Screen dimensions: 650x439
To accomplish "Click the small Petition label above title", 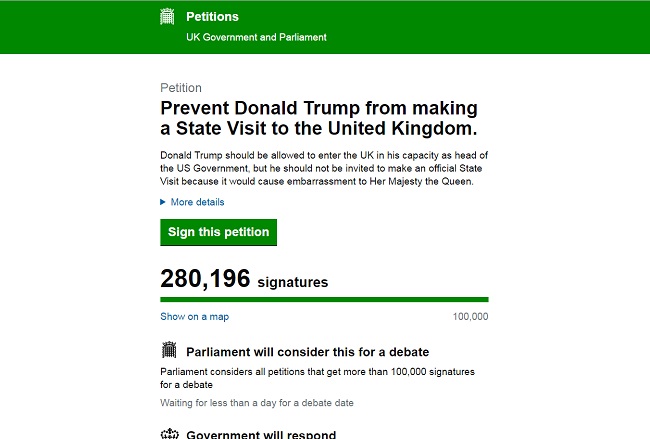I will pos(180,88).
